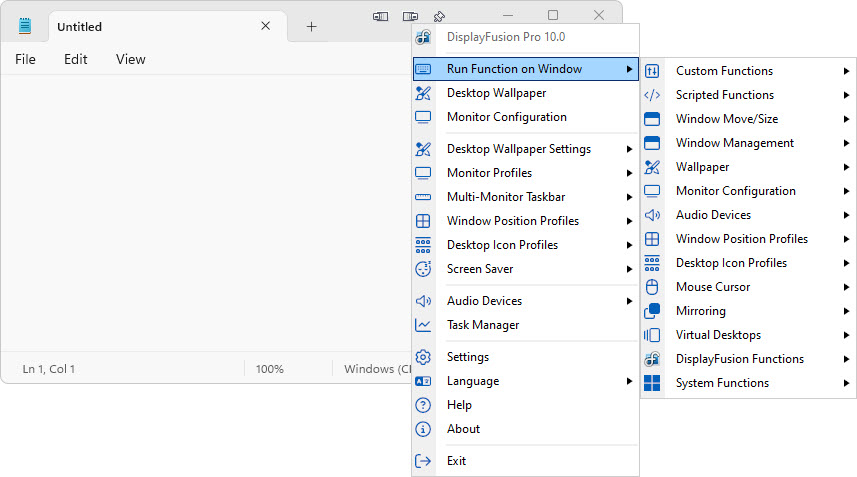
Task: Click the Mouse Cursor icon
Action: point(652,287)
